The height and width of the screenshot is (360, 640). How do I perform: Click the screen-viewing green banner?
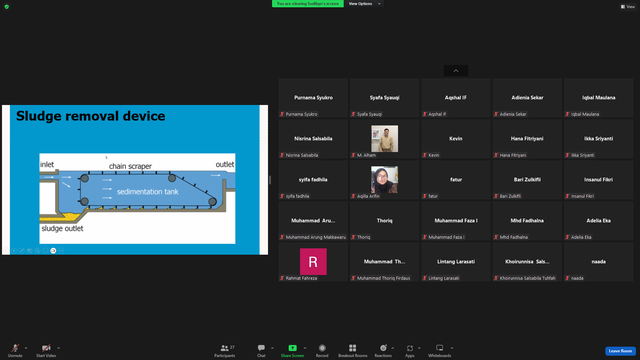[308, 4]
